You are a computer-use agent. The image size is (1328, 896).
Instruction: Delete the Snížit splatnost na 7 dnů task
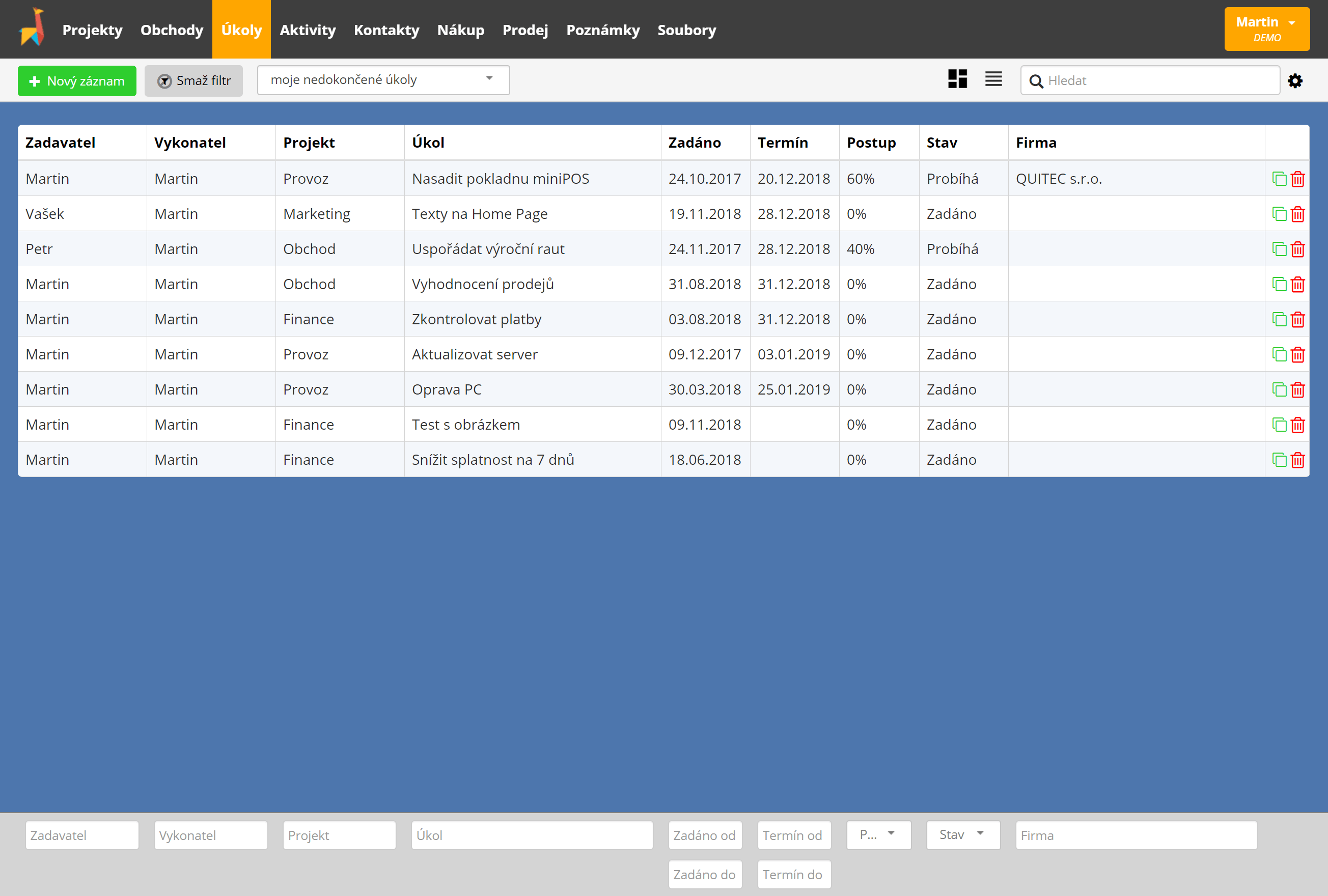click(x=1298, y=460)
